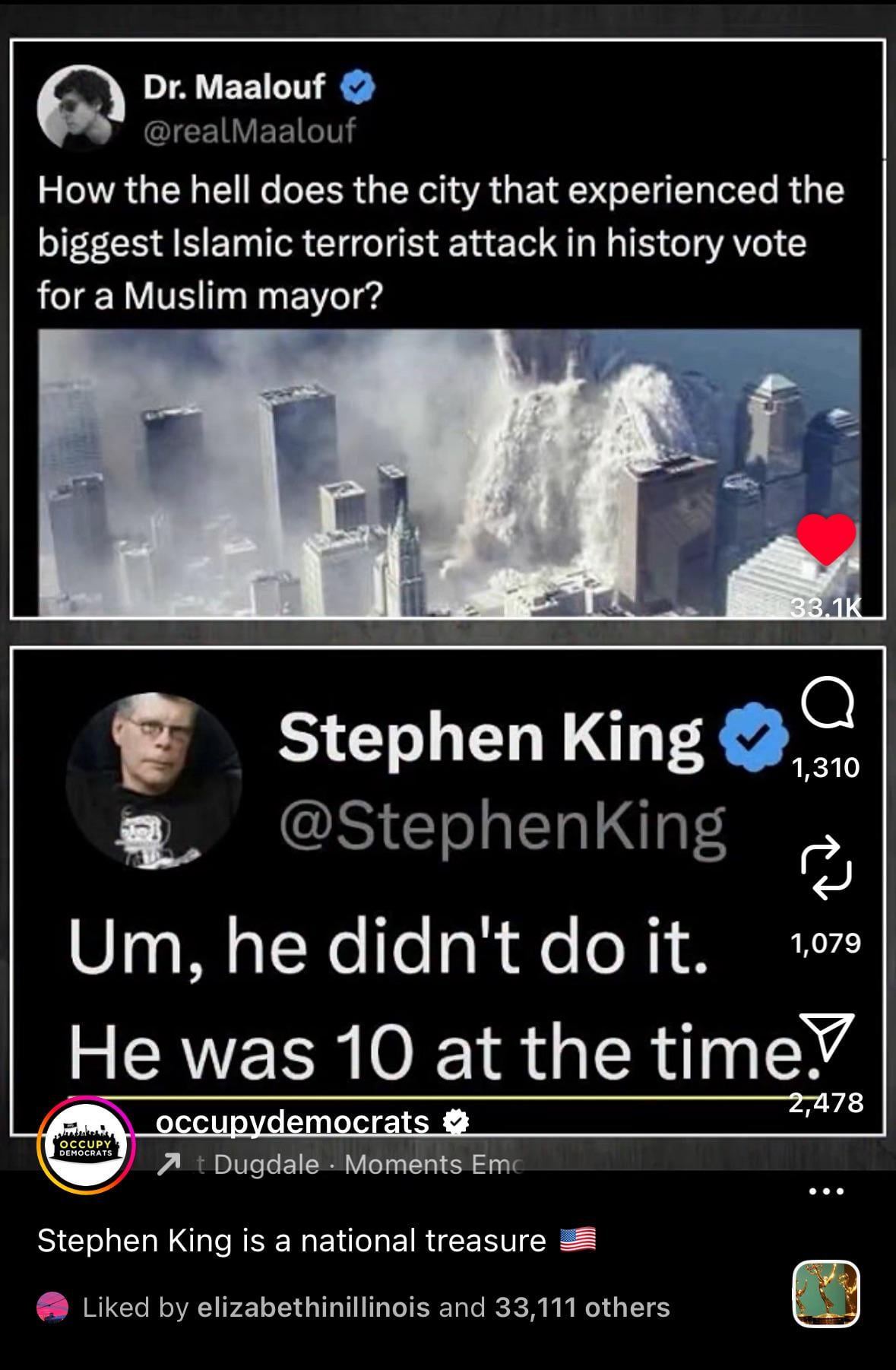Tap the Stephen King reply tweet panel
This screenshot has height=1370, width=896.
click(x=448, y=890)
